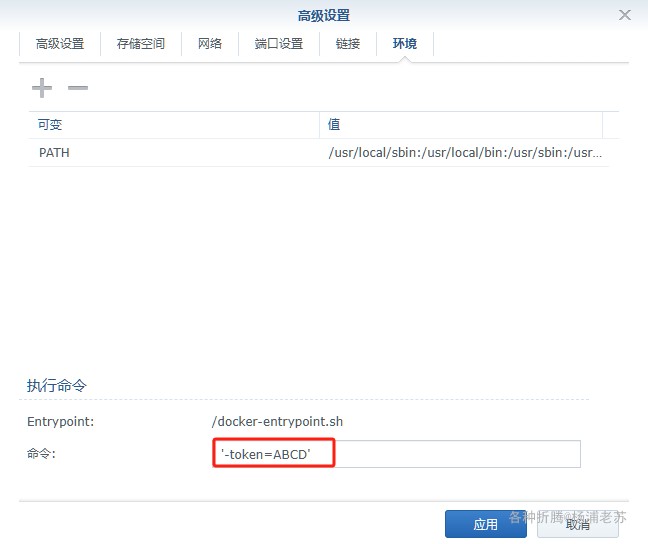
Task: Switch to the 高级设置 tab
Action: [x=60, y=44]
